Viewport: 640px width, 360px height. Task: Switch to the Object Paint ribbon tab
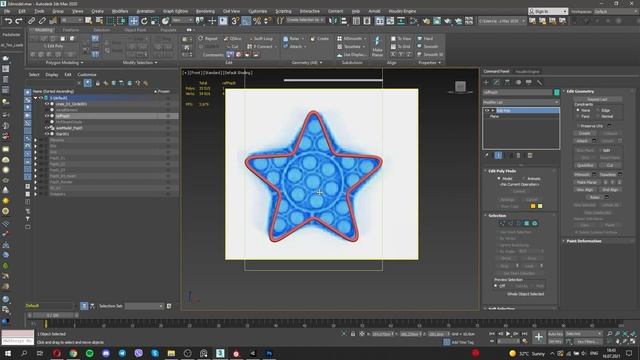coord(135,30)
